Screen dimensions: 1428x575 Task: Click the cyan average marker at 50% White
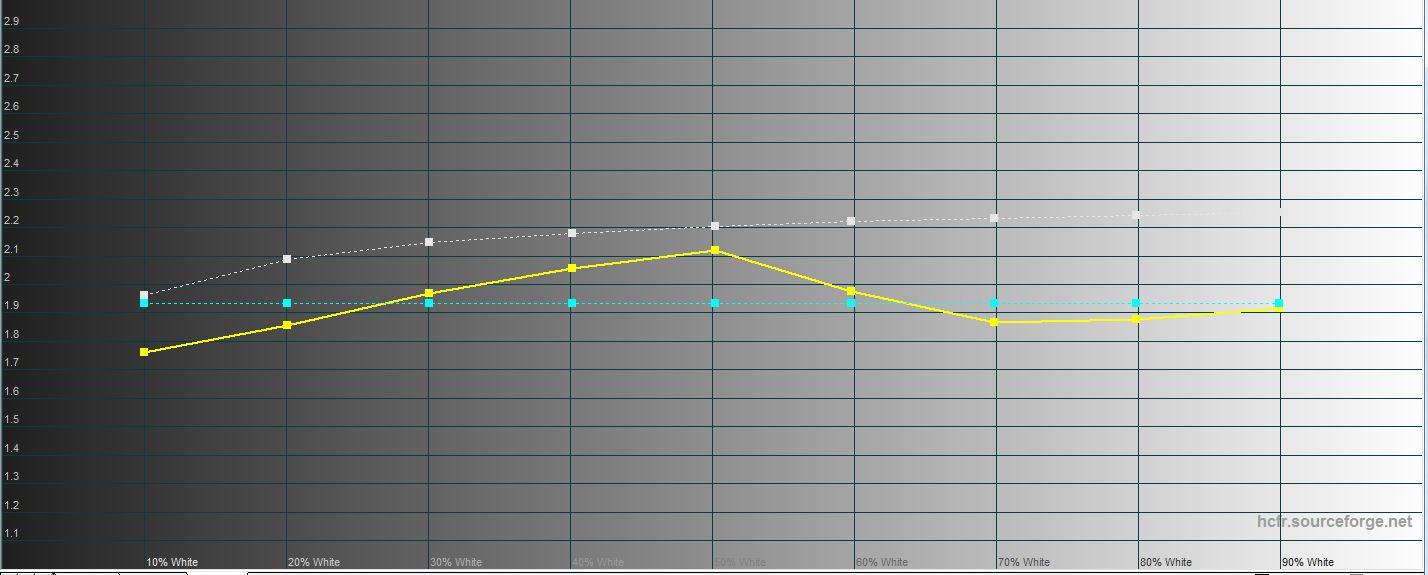tap(714, 303)
